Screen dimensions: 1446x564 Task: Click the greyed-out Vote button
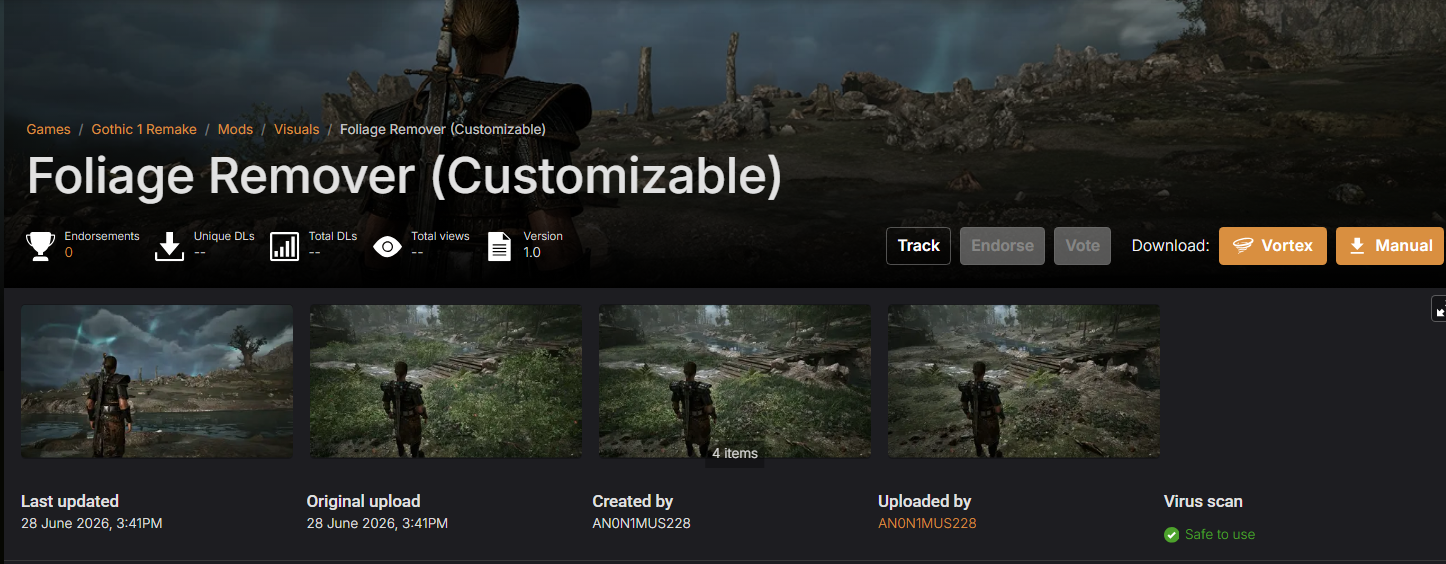click(x=1082, y=246)
